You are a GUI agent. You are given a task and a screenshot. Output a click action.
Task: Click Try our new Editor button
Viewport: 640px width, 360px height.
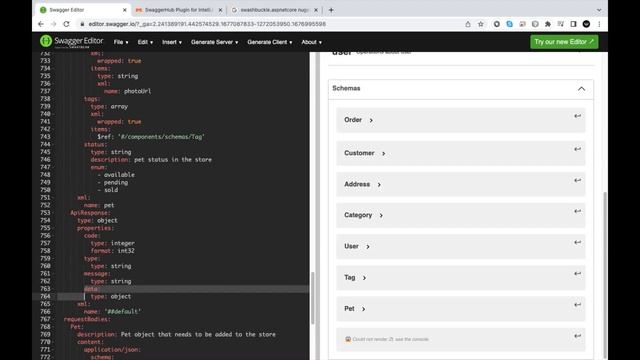pos(564,42)
